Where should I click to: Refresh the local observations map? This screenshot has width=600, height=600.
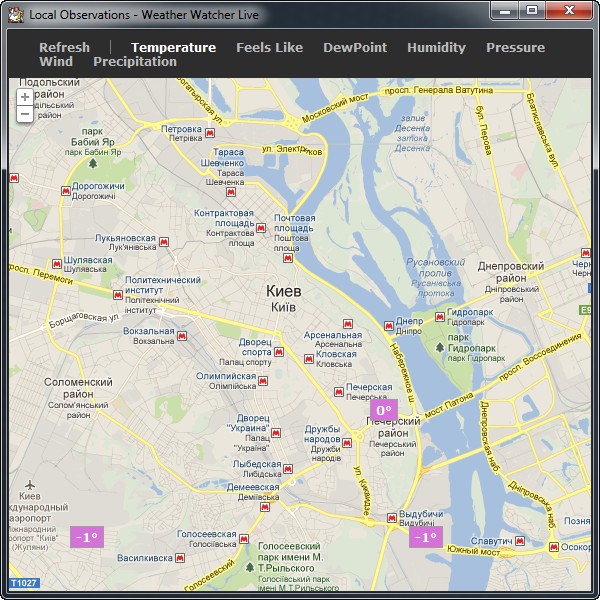(64, 47)
